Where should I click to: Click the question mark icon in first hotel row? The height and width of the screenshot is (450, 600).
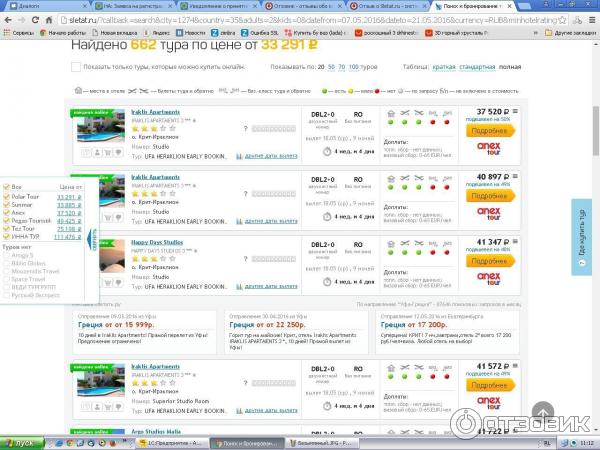(x=246, y=129)
